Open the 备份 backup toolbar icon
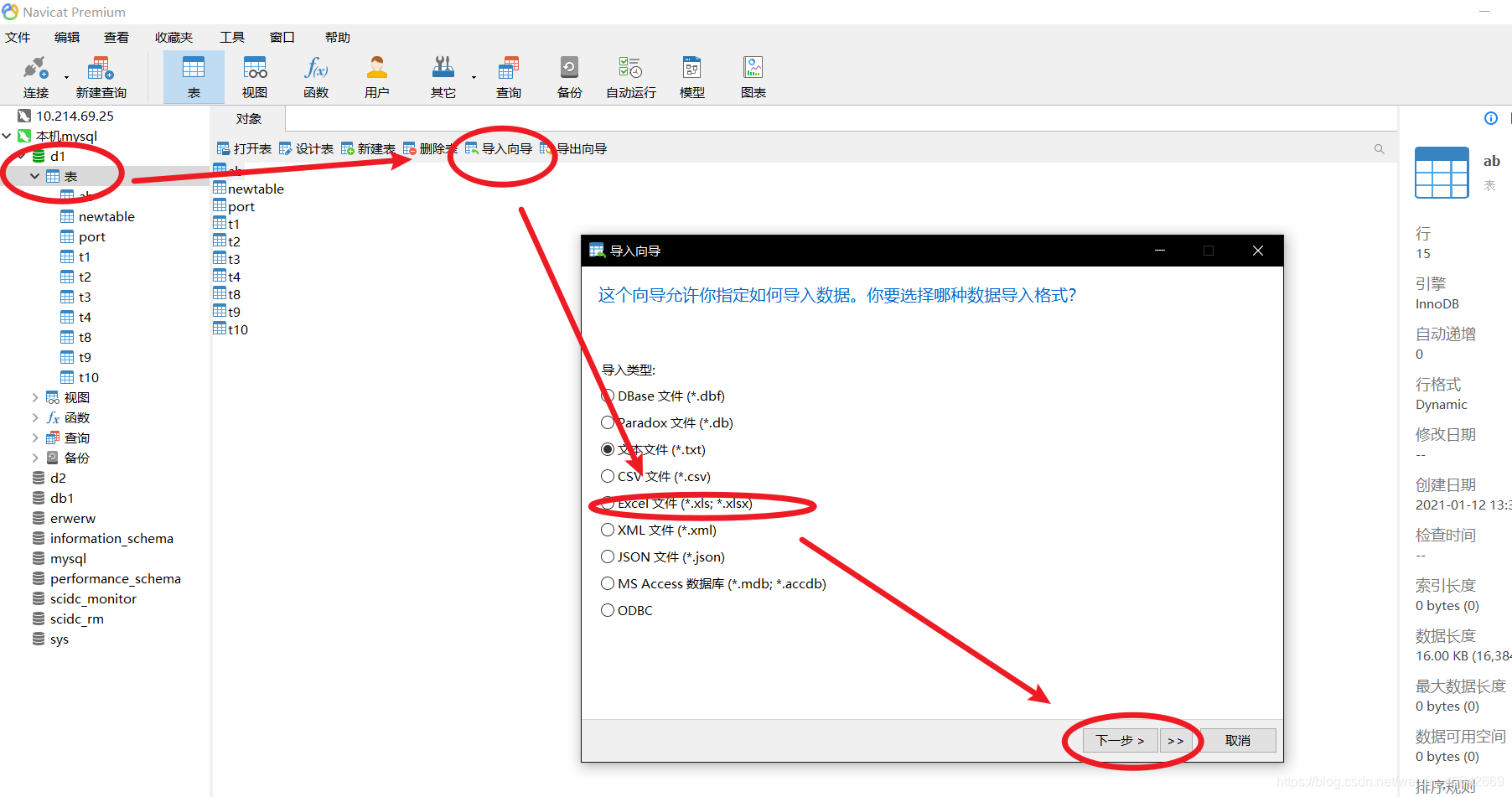Image resolution: width=1512 pixels, height=797 pixels. (x=569, y=77)
